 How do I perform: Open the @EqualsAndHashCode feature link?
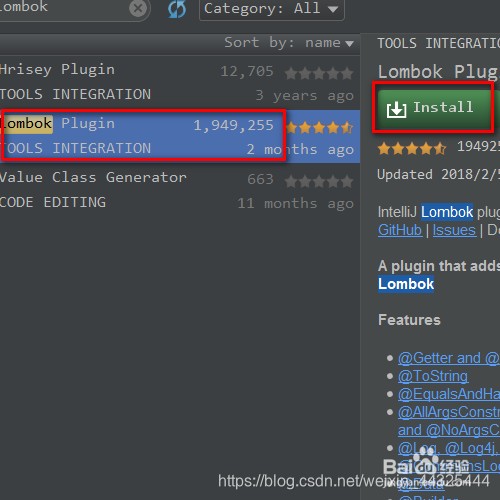point(449,394)
